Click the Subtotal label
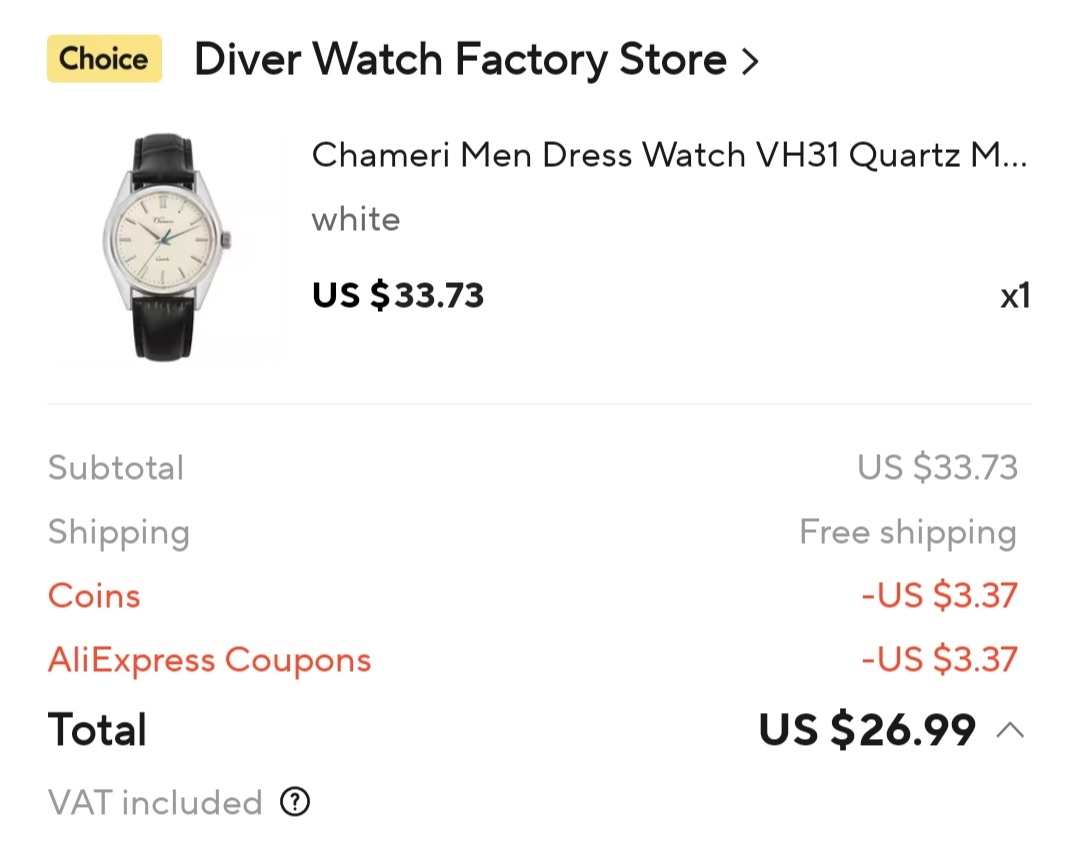 tap(116, 467)
